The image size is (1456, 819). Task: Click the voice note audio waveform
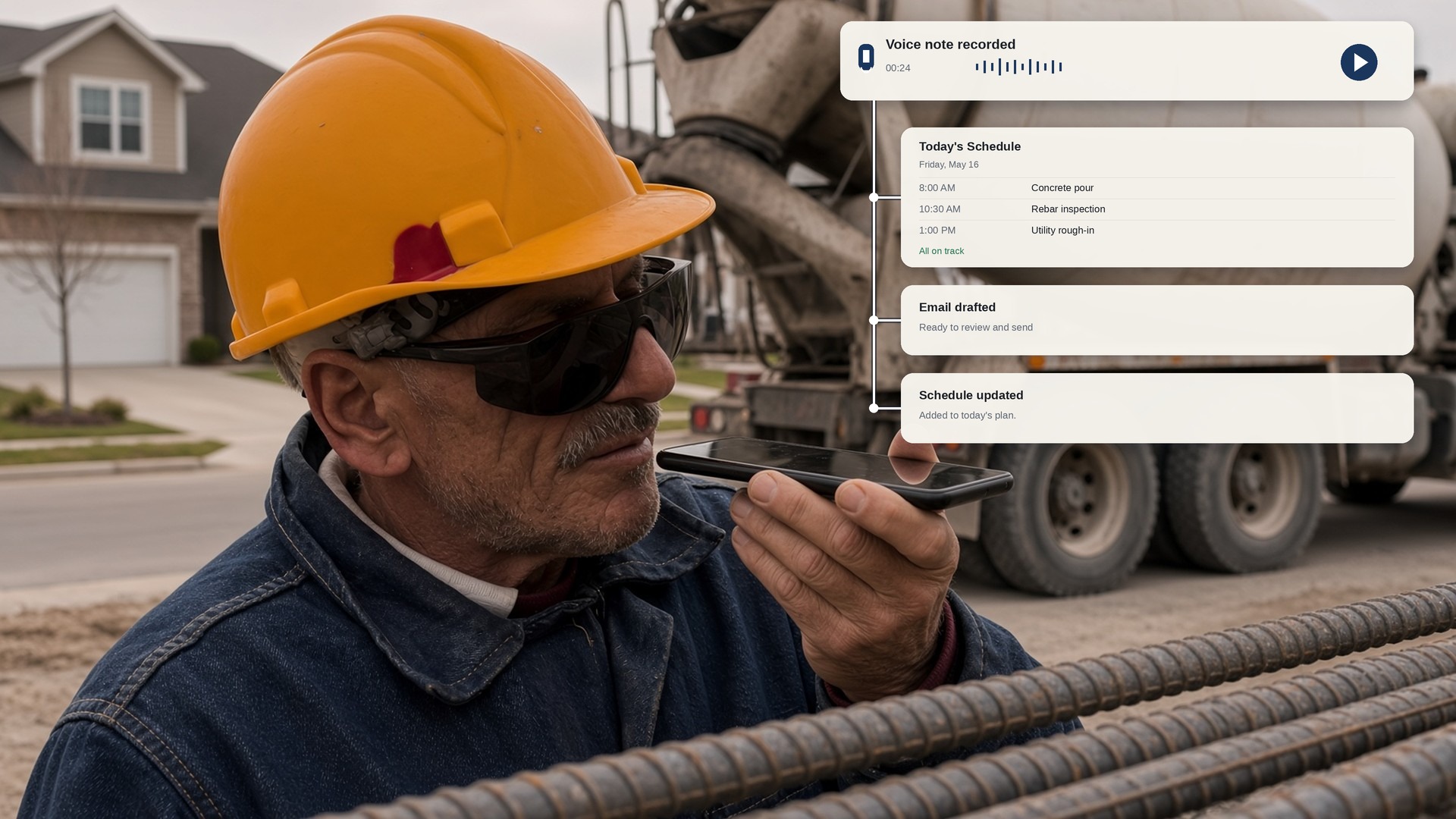(1018, 67)
